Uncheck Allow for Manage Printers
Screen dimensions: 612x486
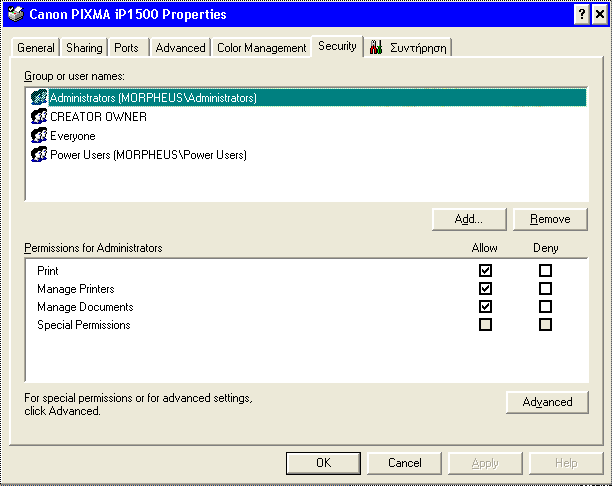point(485,288)
